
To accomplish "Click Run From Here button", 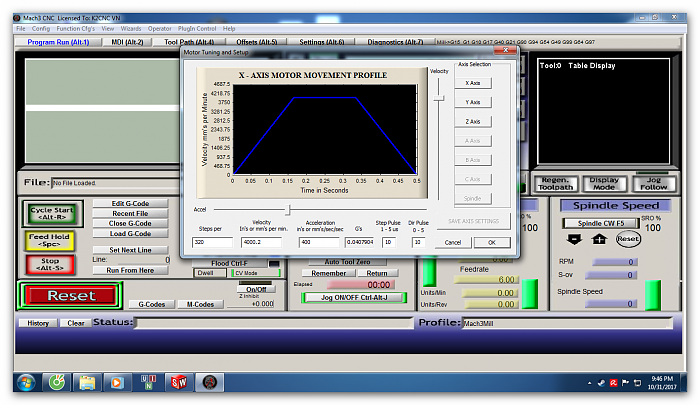I will tap(130, 270).
